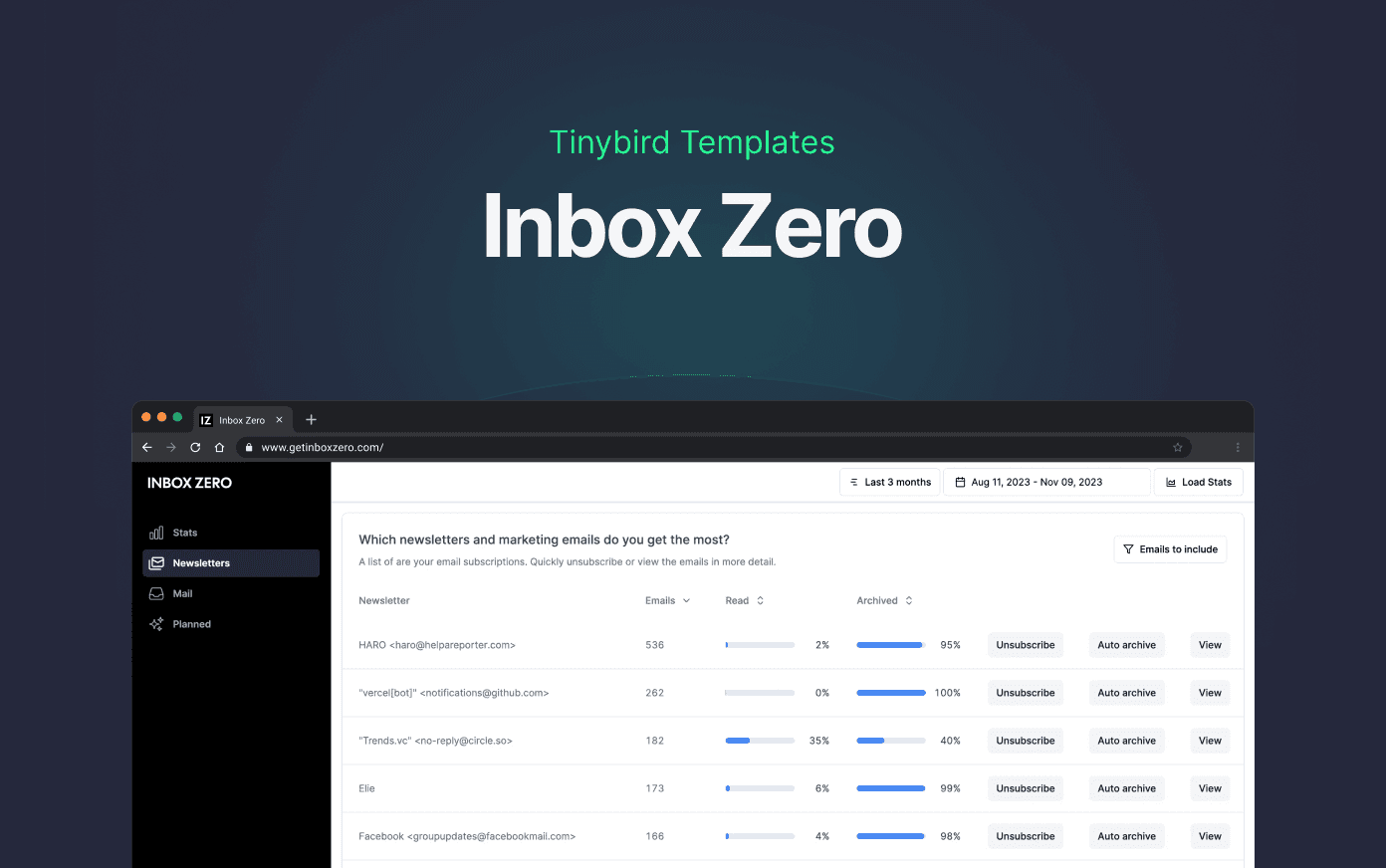The image size is (1386, 868).
Task: Auto archive vercel[bot] emails
Action: click(1127, 693)
